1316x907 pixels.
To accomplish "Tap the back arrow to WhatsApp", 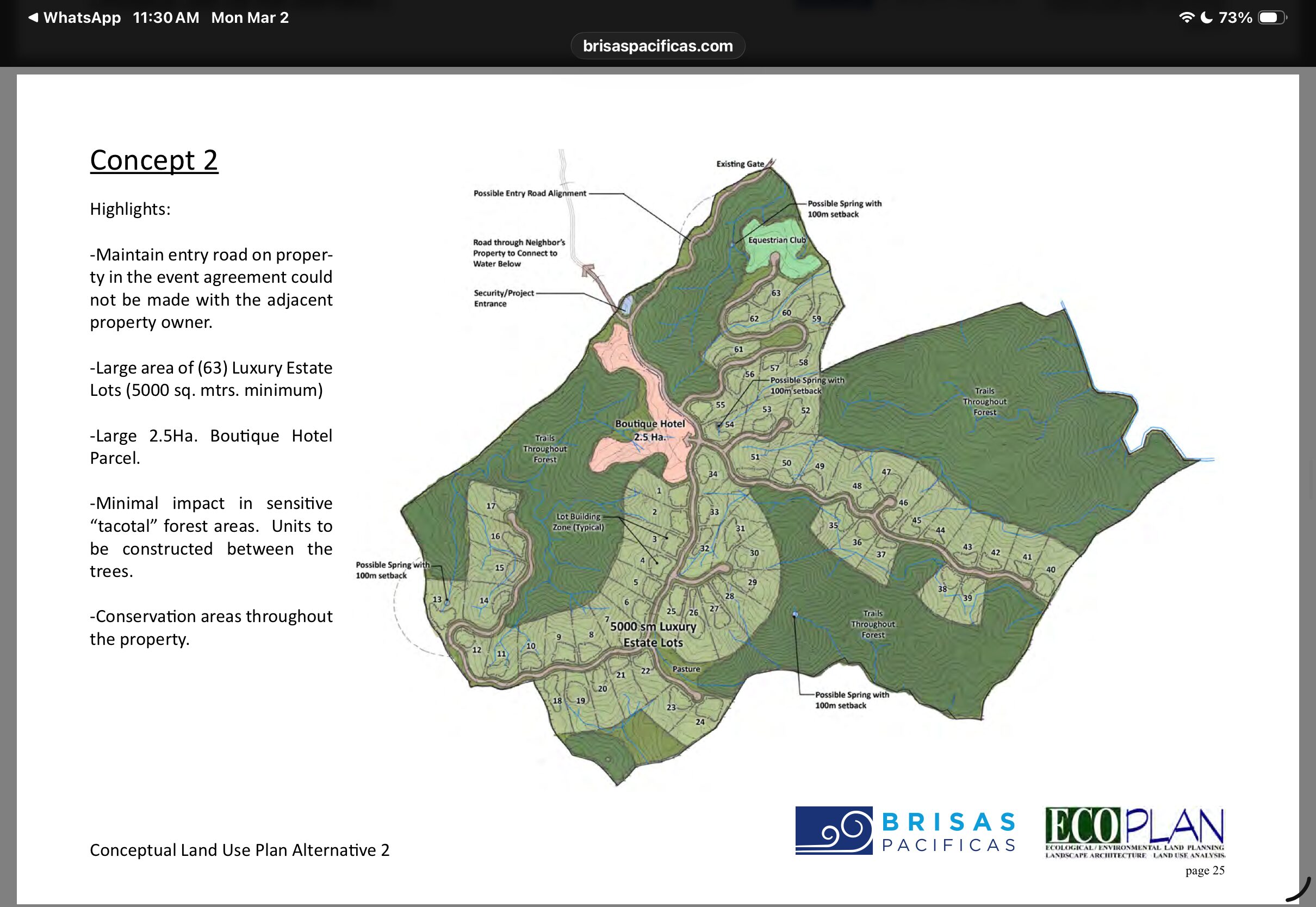I will (x=34, y=17).
